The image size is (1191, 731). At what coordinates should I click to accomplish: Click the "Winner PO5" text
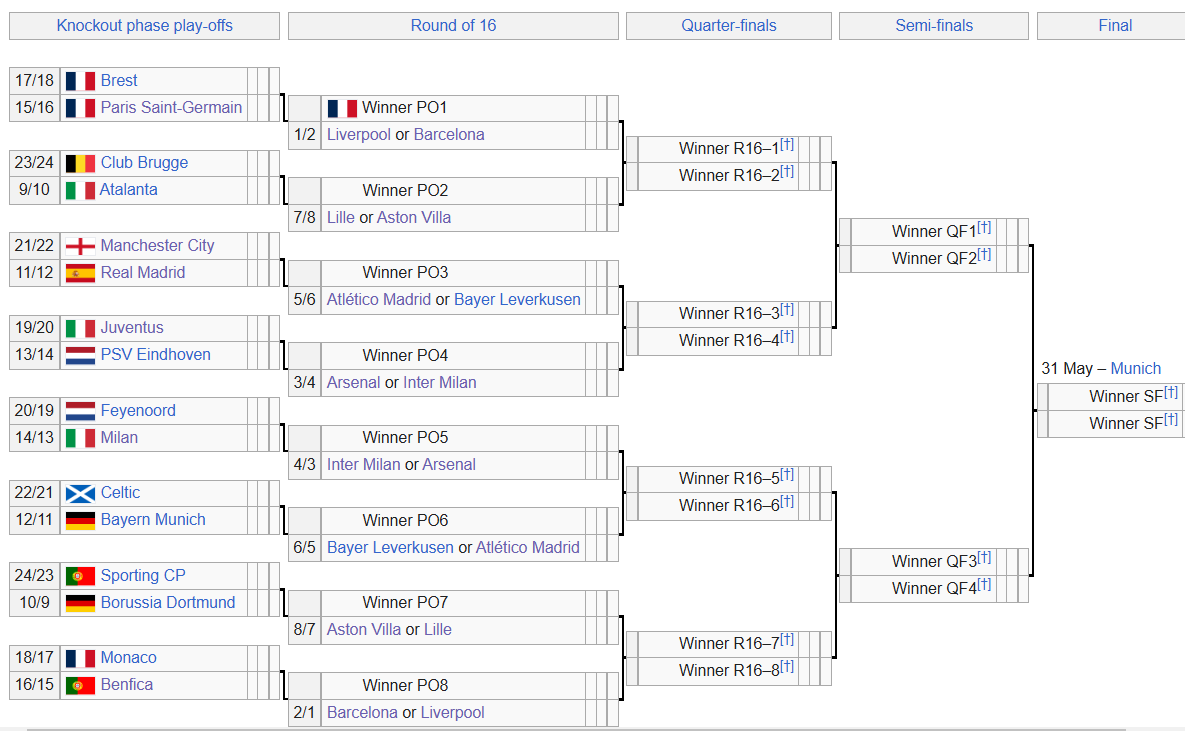click(405, 438)
